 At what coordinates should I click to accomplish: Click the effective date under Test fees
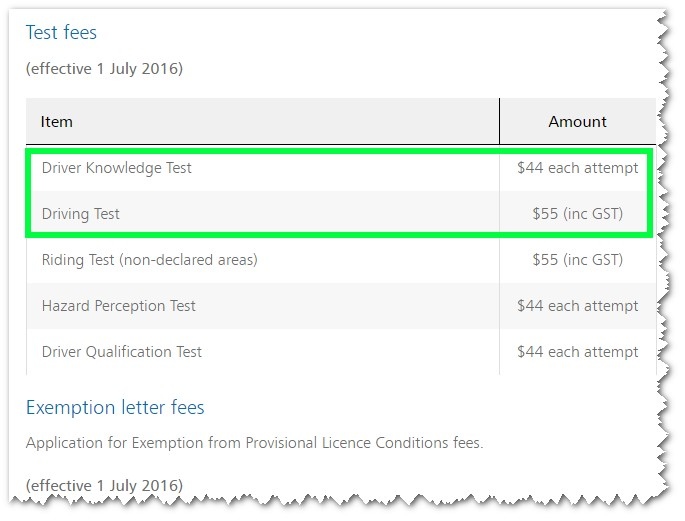point(104,69)
